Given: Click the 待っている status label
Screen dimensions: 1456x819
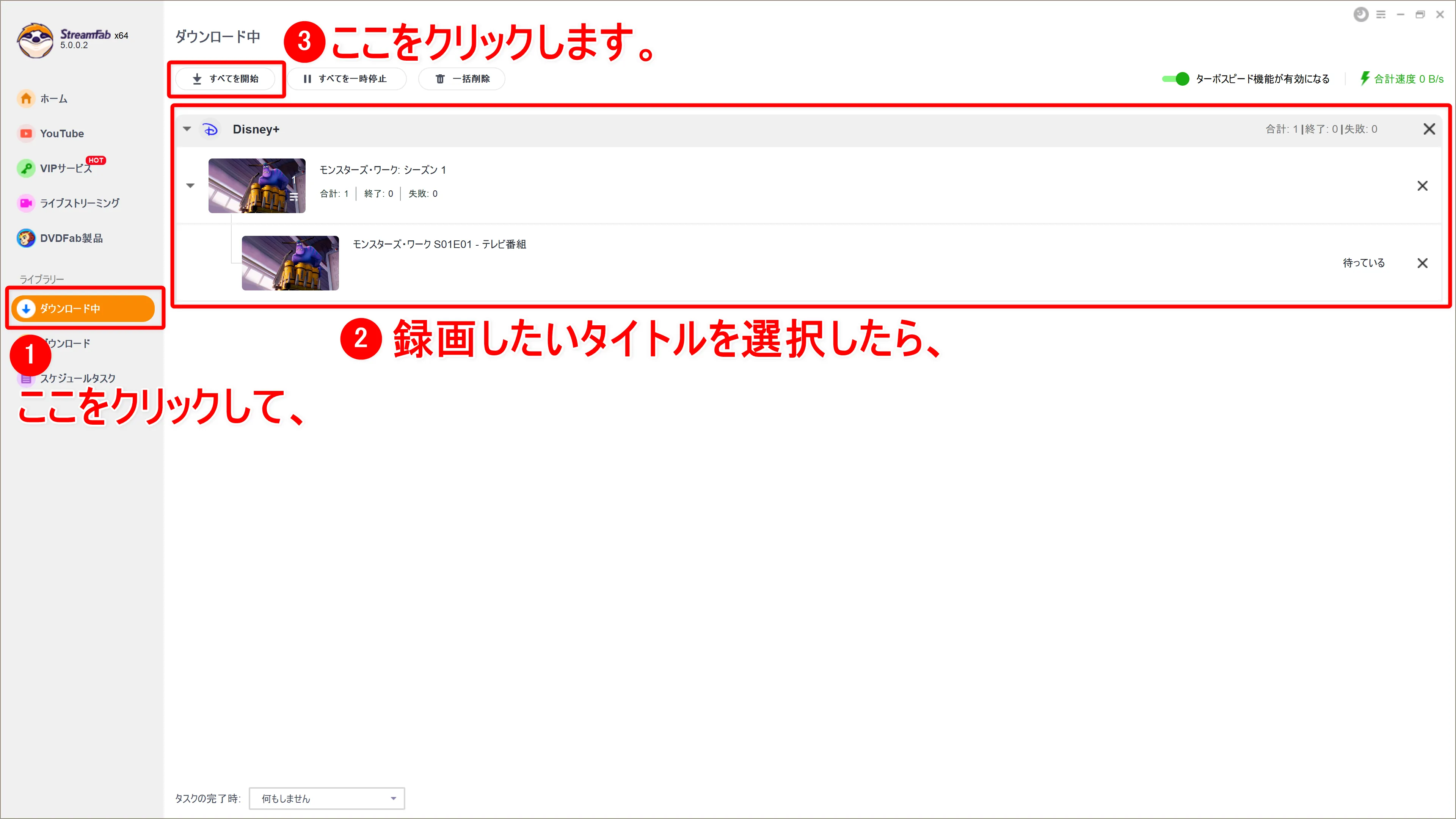Looking at the screenshot, I should click(x=1363, y=263).
